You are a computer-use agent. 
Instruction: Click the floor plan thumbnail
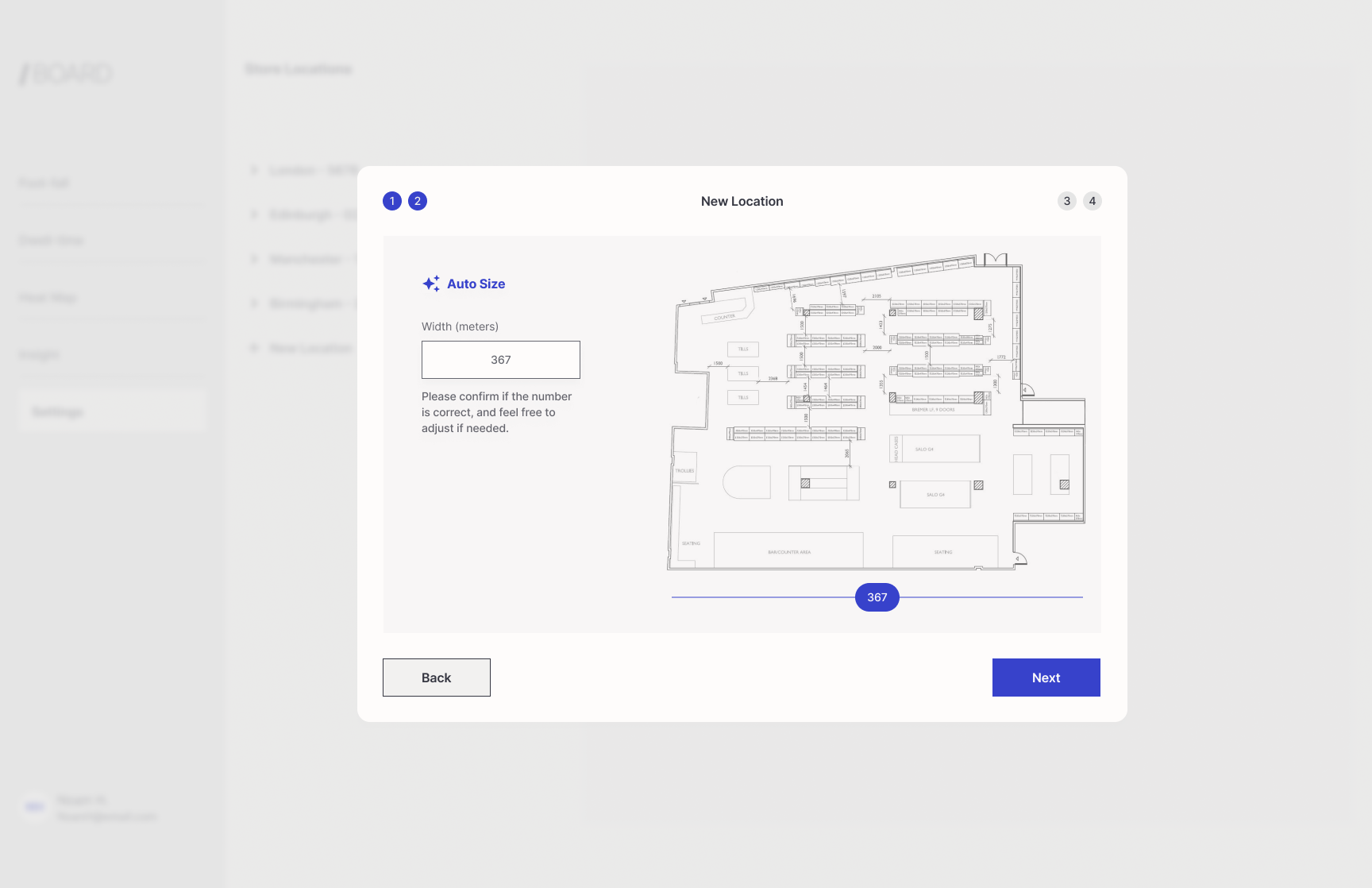click(x=877, y=411)
